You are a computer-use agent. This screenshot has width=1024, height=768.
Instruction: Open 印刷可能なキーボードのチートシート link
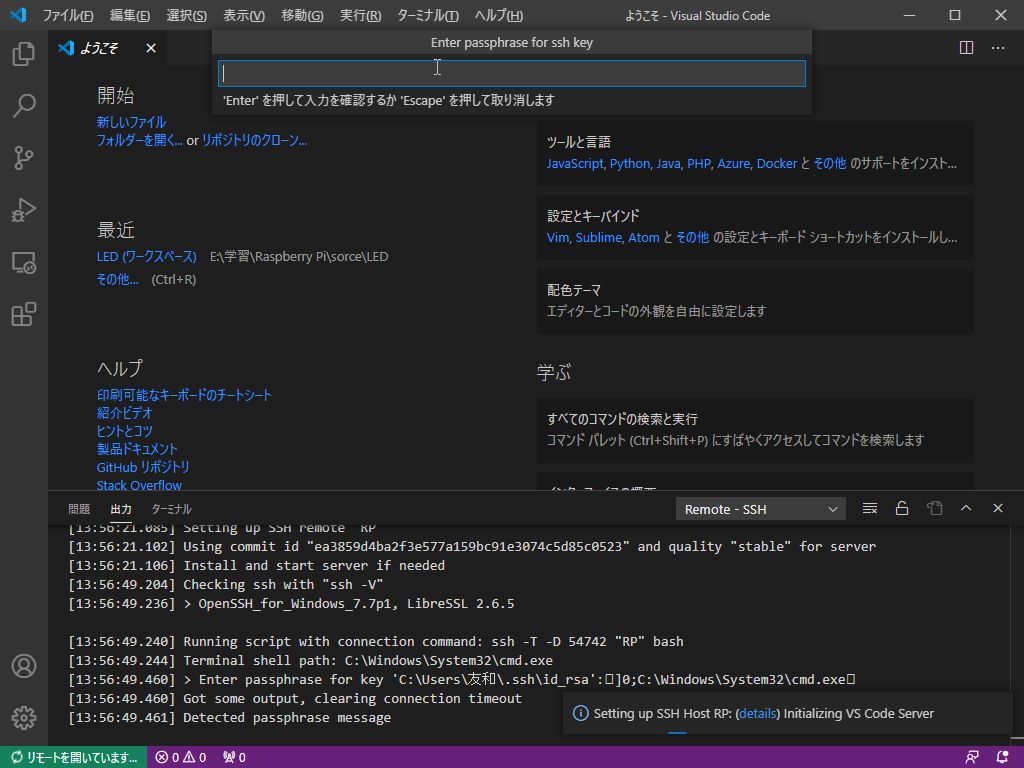tap(184, 395)
